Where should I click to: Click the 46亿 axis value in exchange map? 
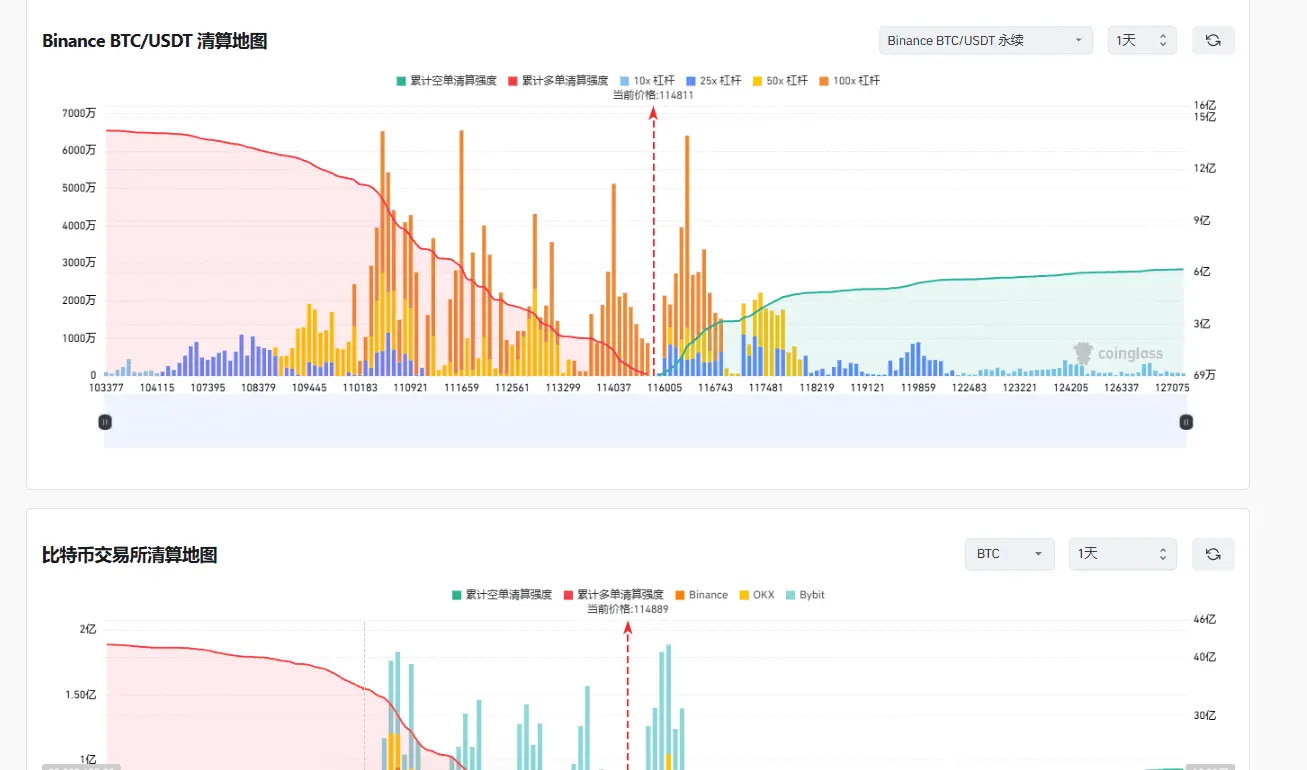[x=1205, y=620]
